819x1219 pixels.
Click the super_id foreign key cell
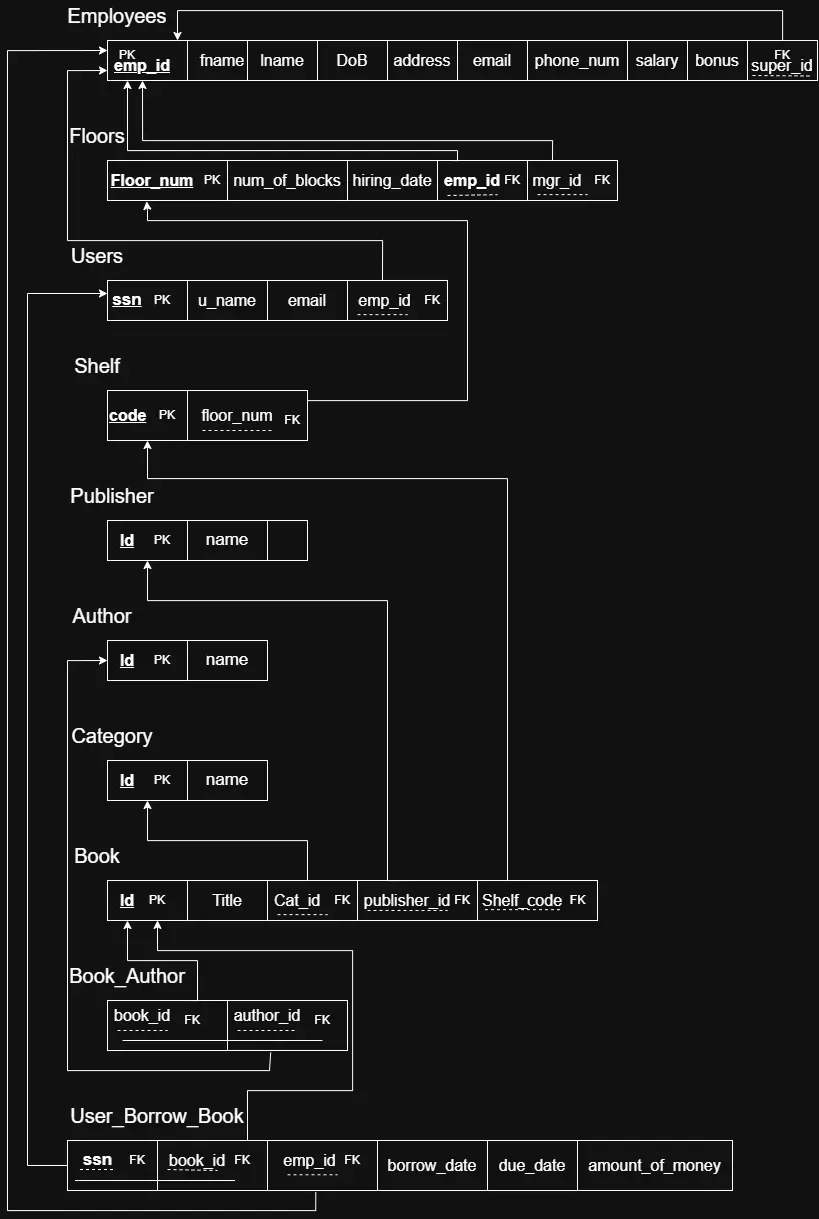tap(781, 62)
